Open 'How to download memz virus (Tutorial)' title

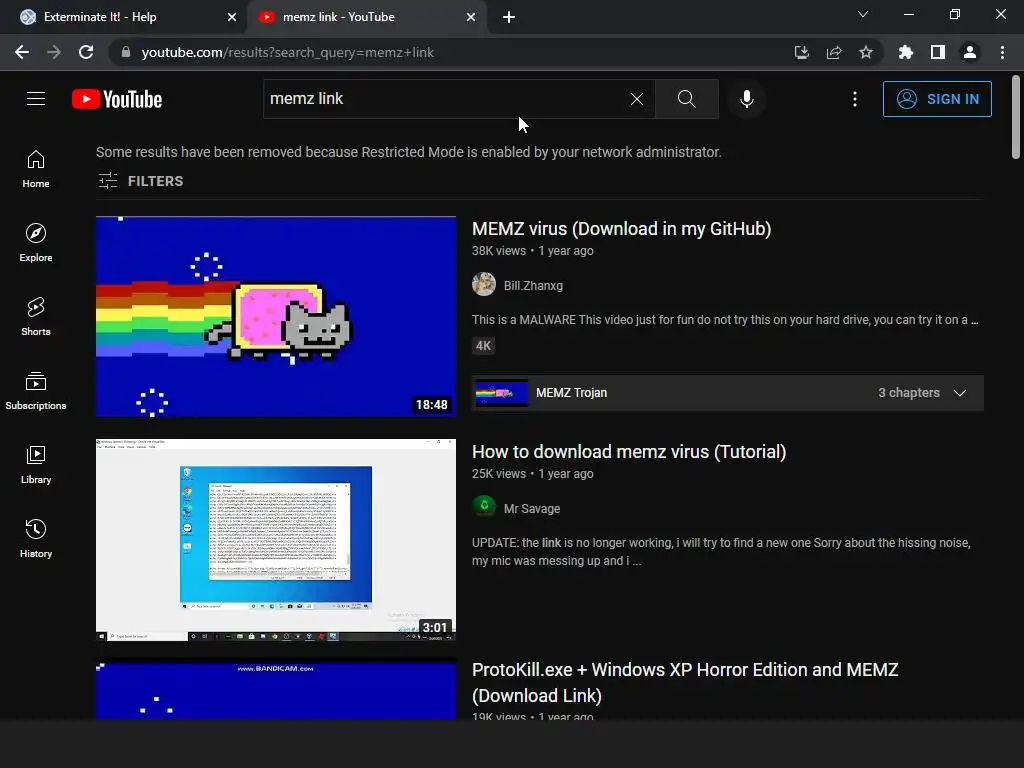629,452
